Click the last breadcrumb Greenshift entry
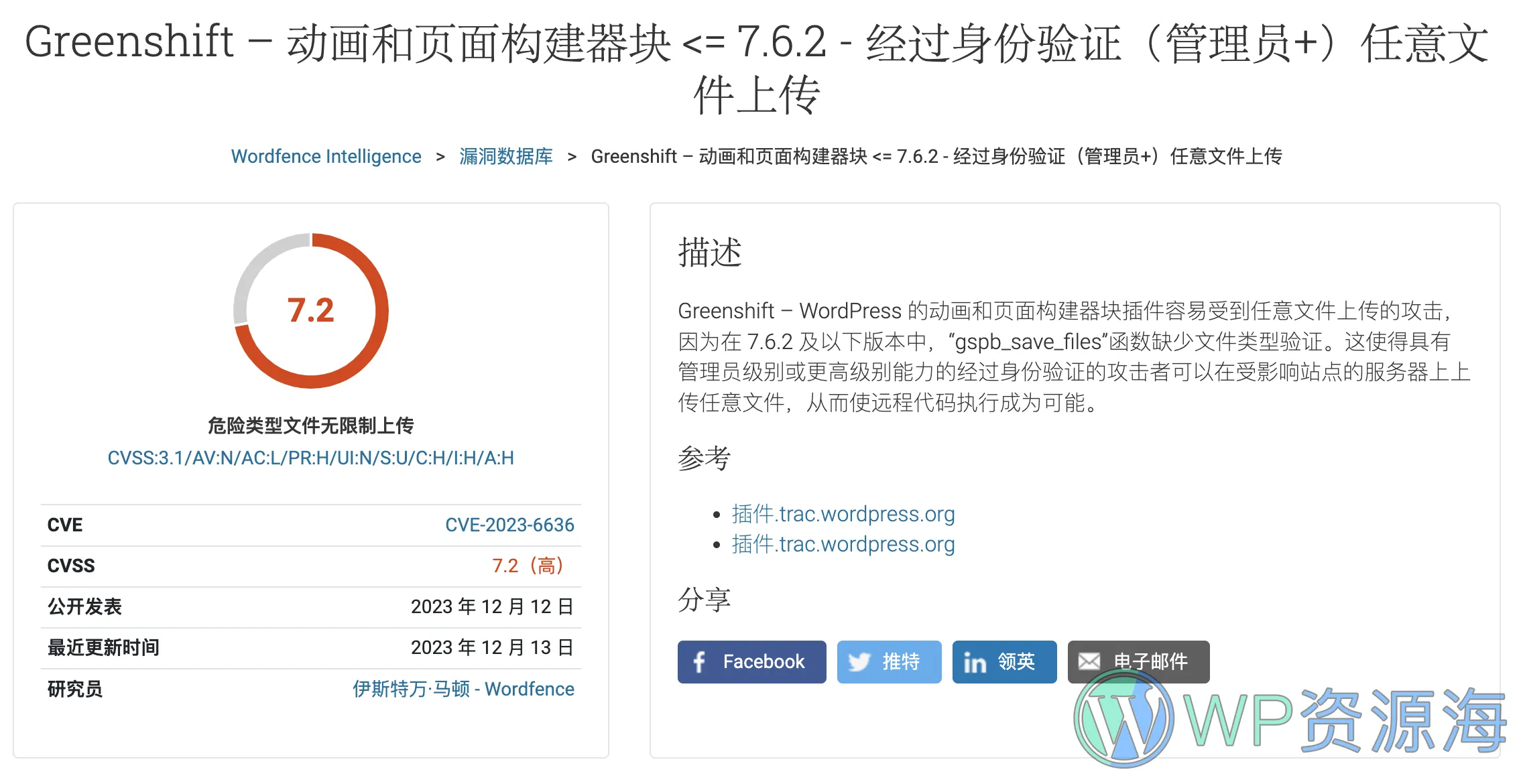 coord(936,156)
